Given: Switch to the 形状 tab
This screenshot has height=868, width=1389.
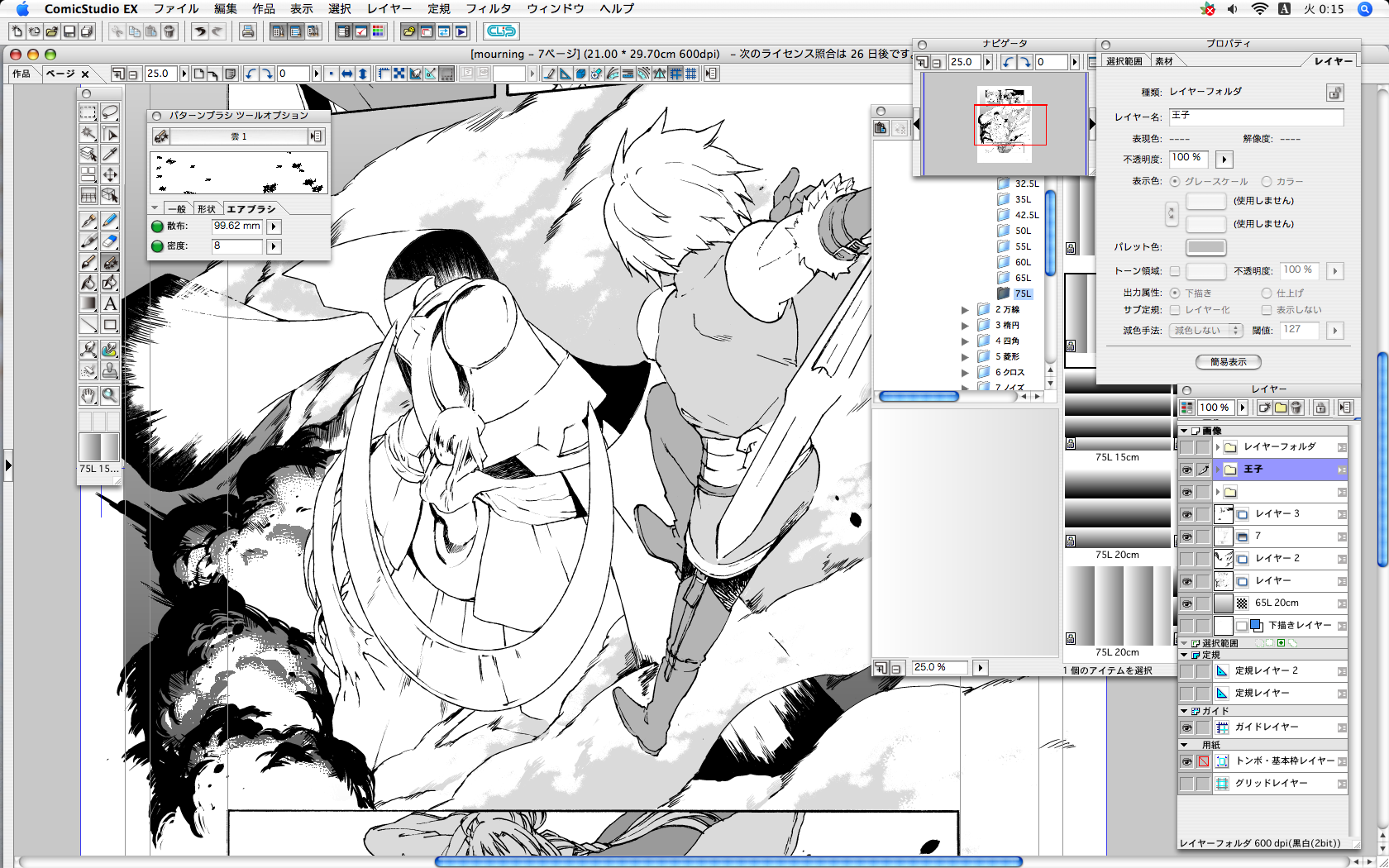Looking at the screenshot, I should pos(207,209).
